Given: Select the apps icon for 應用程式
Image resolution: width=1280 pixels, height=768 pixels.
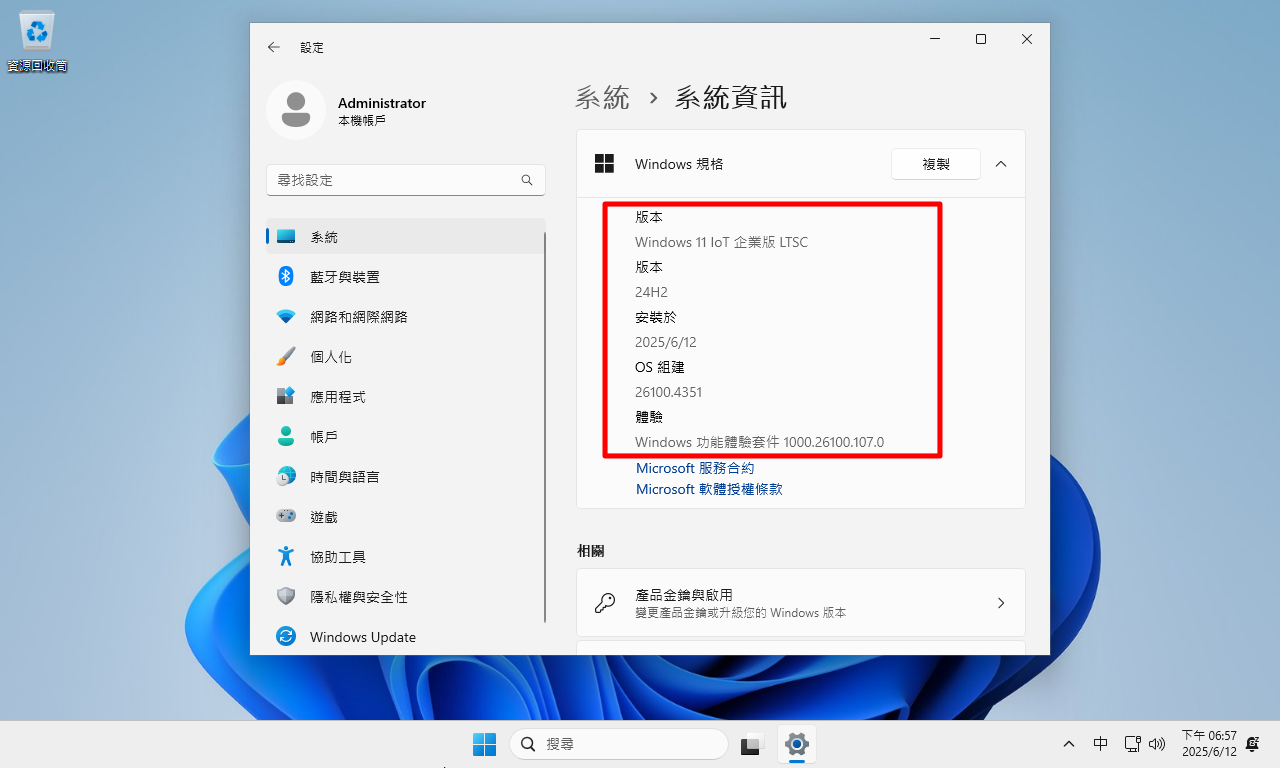Looking at the screenshot, I should 286,397.
